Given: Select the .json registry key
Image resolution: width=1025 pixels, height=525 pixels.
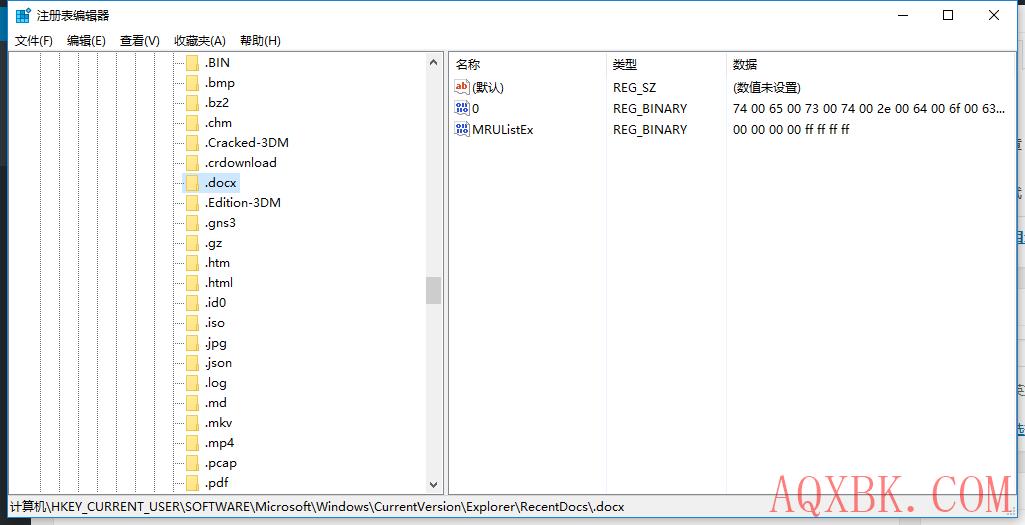Looking at the screenshot, I should 218,363.
